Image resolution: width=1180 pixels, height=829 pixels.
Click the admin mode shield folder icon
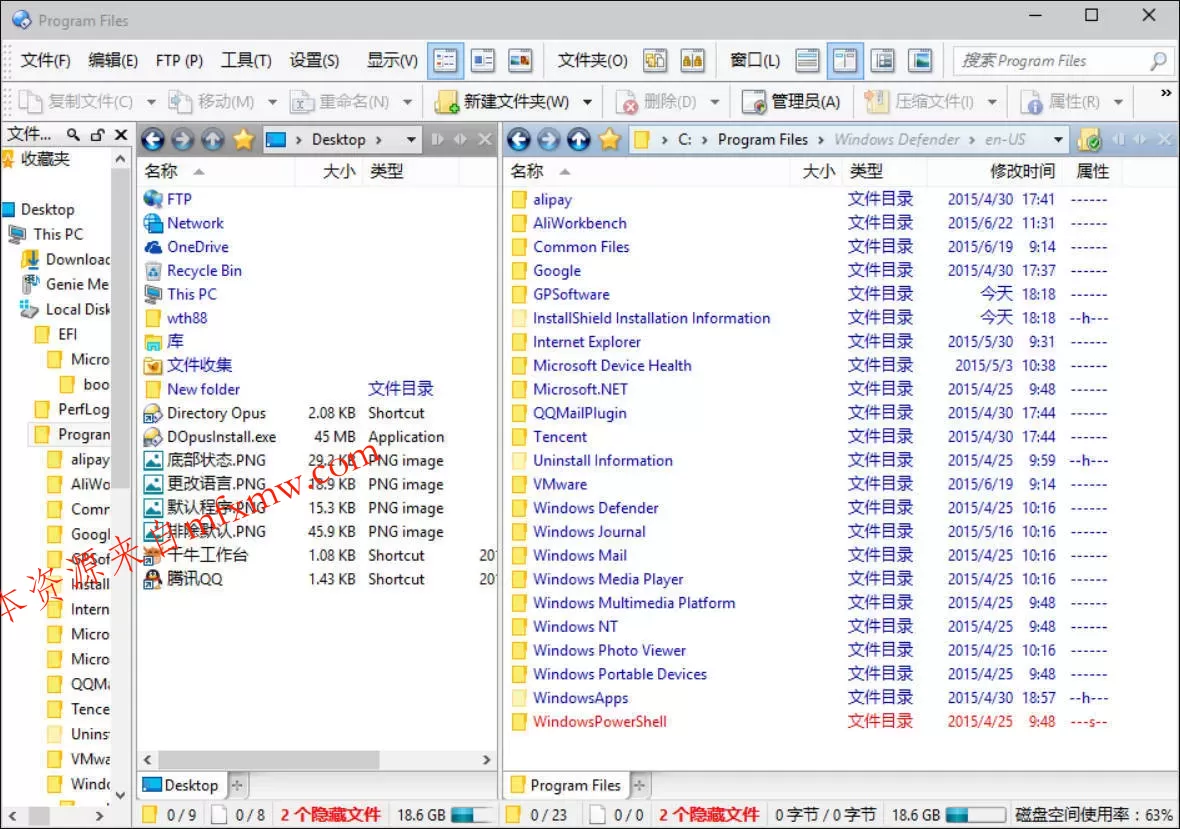point(1090,139)
